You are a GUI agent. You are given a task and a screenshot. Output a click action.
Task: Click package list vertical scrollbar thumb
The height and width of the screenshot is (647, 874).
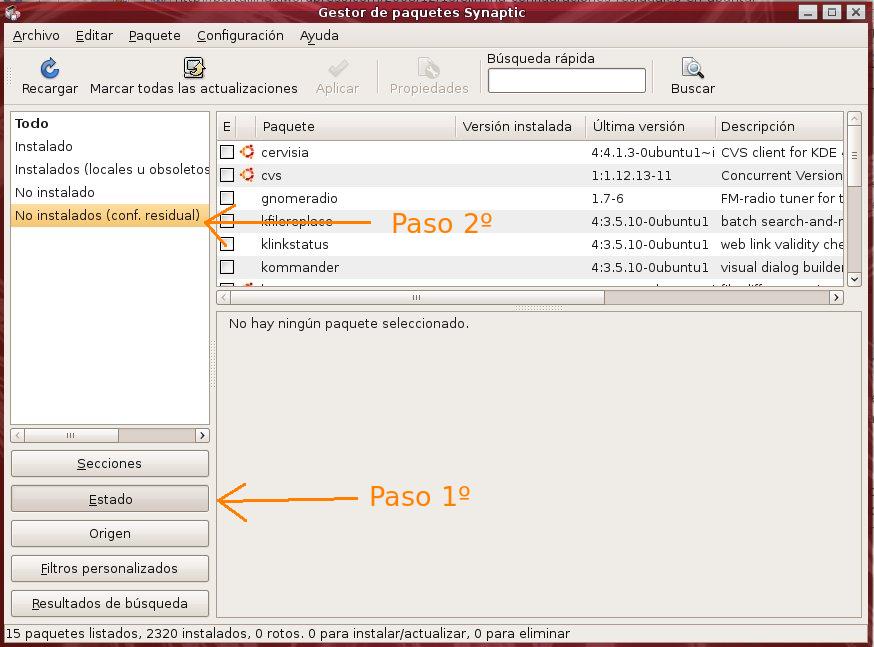pyautogui.click(x=854, y=157)
